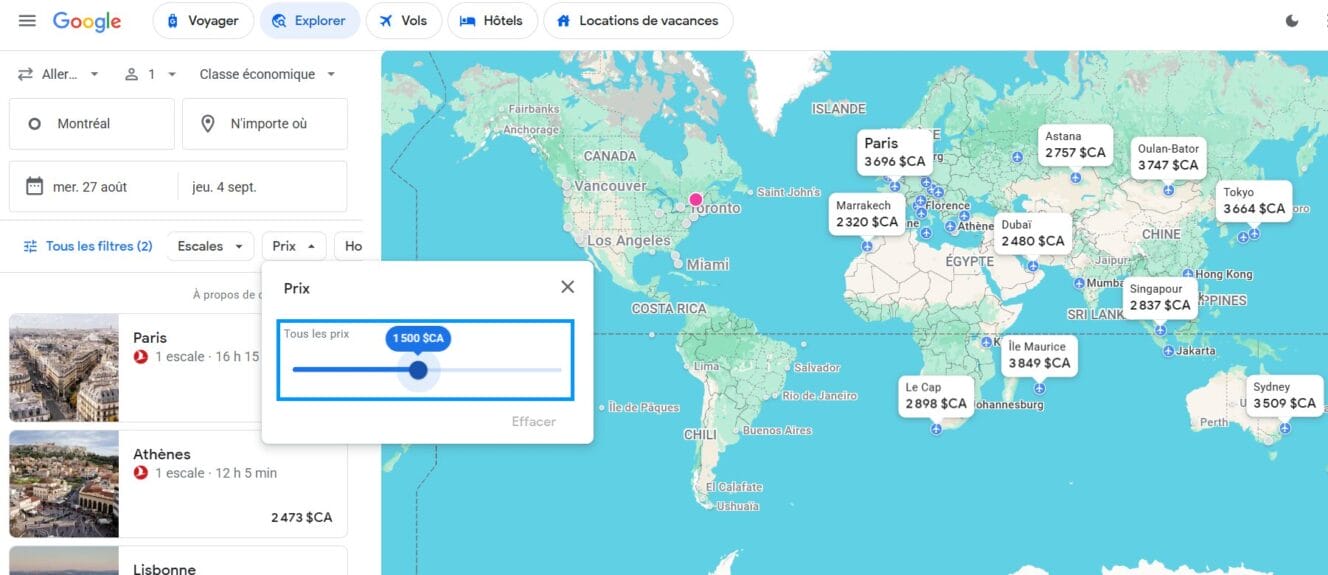Open the passenger count dropdown
Screen dimensions: 1328x575
pos(150,74)
